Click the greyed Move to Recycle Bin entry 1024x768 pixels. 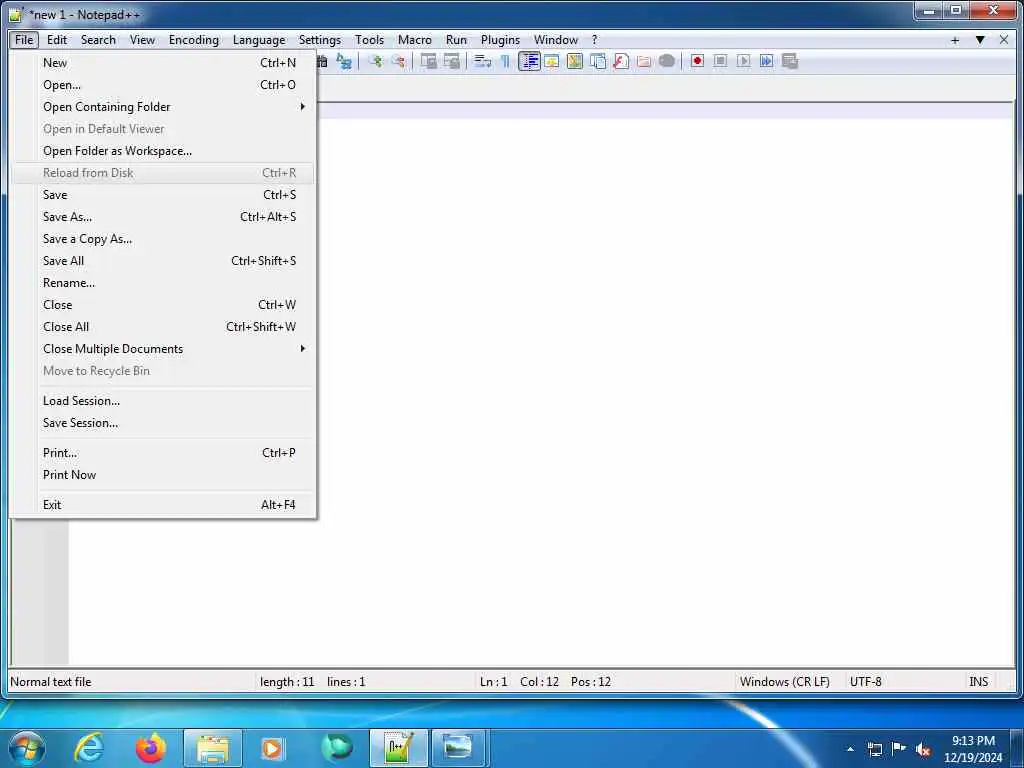click(163, 371)
